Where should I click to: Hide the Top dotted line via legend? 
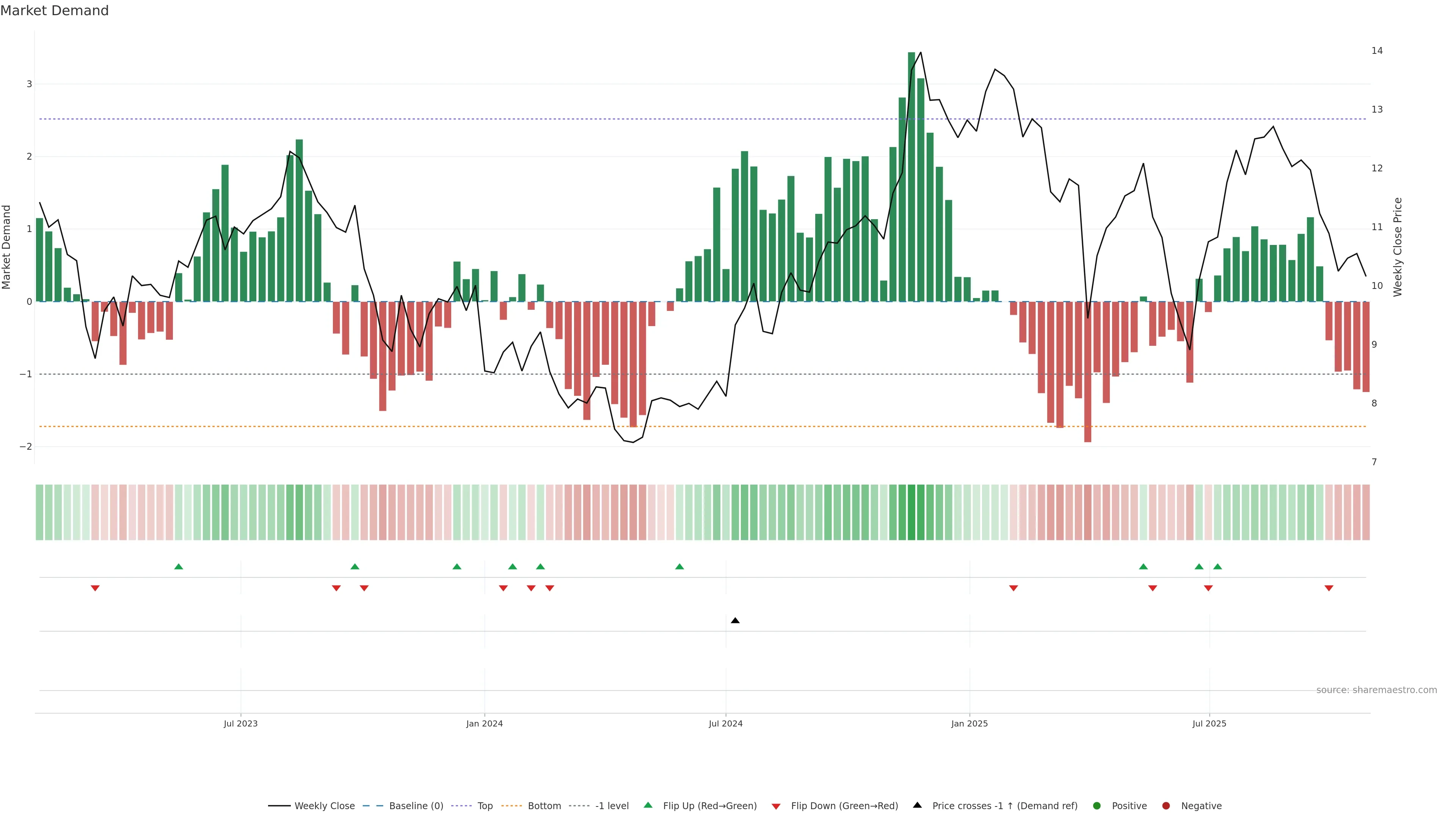point(485,805)
